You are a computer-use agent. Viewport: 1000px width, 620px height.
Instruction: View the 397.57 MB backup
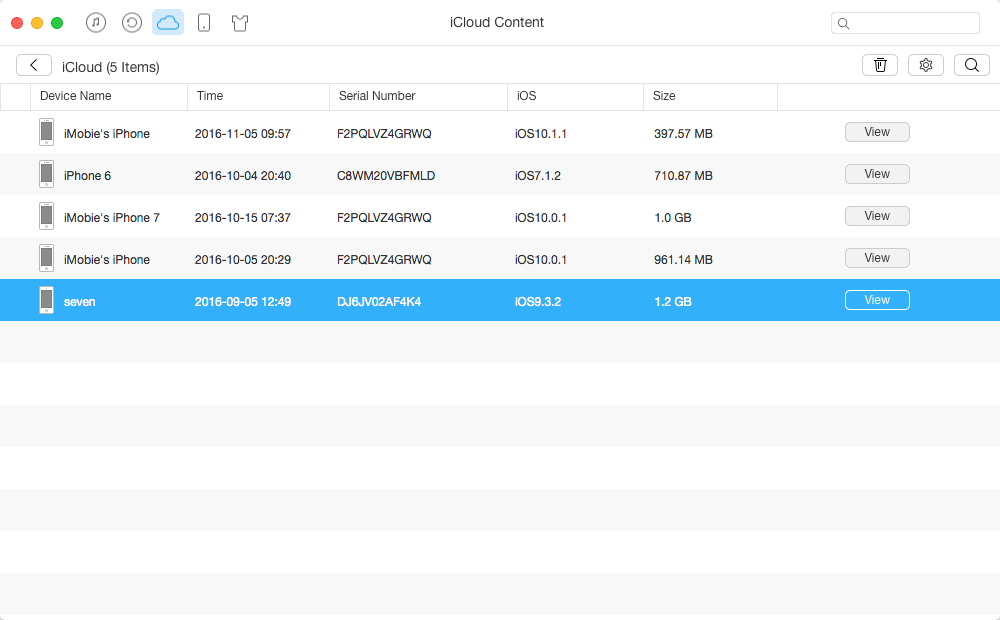(877, 132)
